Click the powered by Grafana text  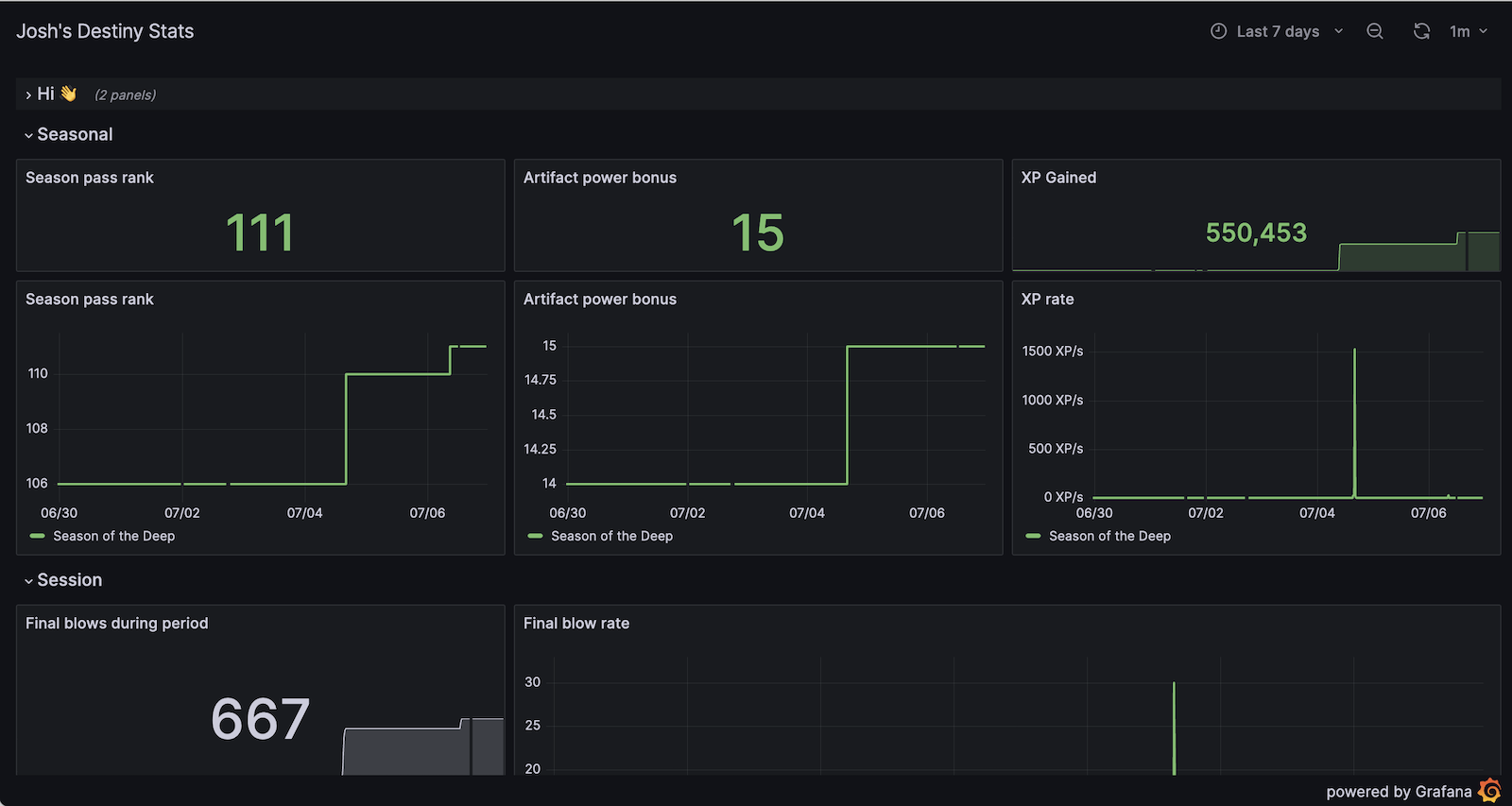1399,792
